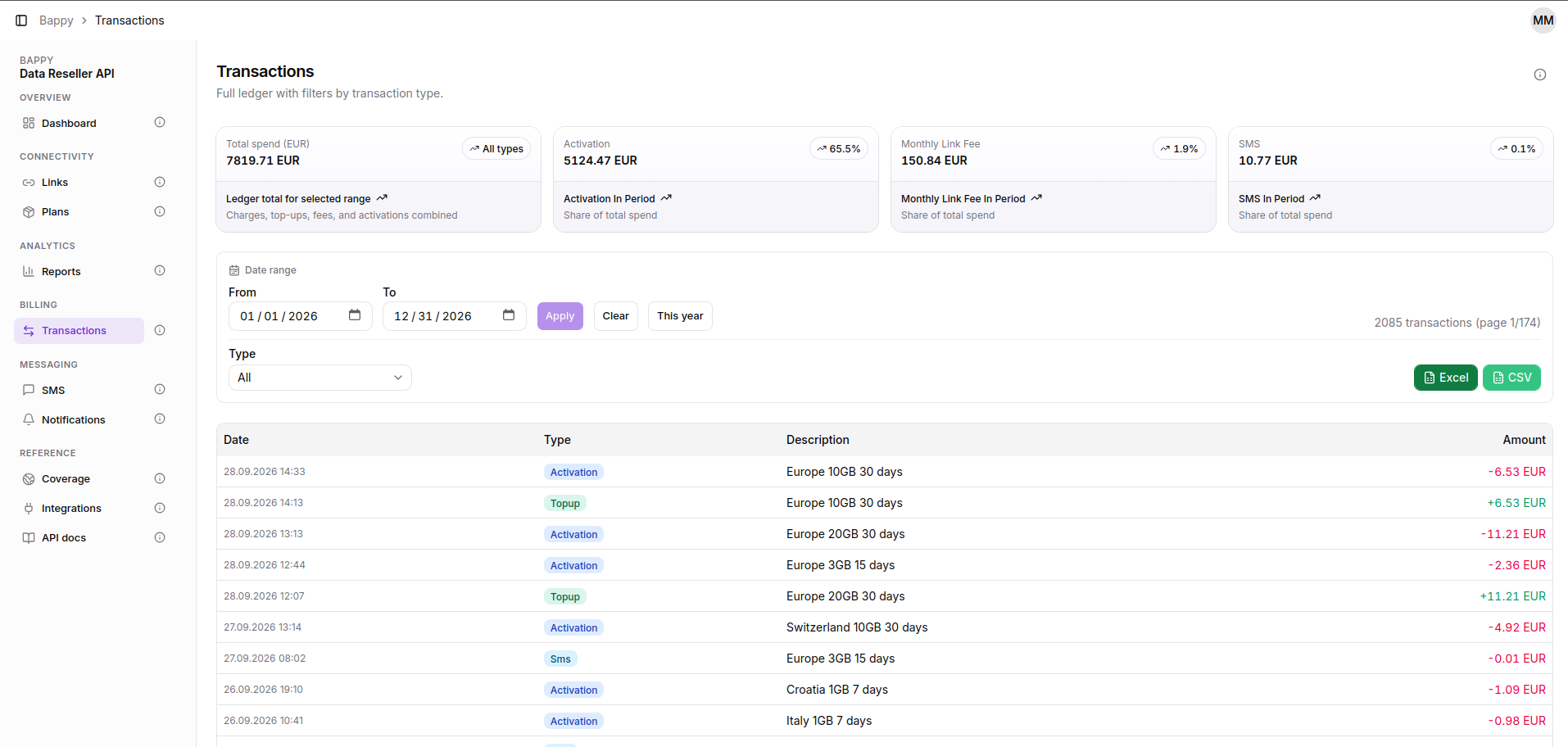Click the Amount column header
The image size is (1568, 747).
click(x=1525, y=440)
